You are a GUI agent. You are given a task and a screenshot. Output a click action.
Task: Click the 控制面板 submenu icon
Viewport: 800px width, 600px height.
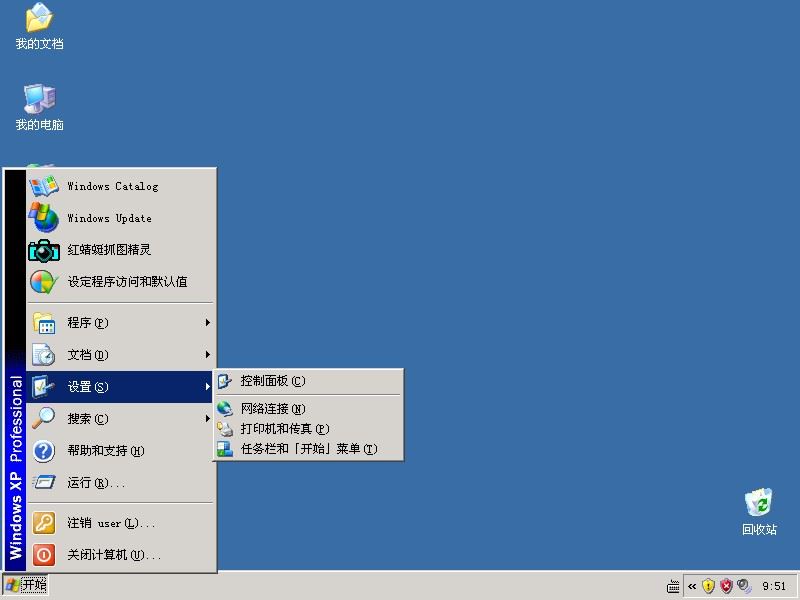(224, 381)
